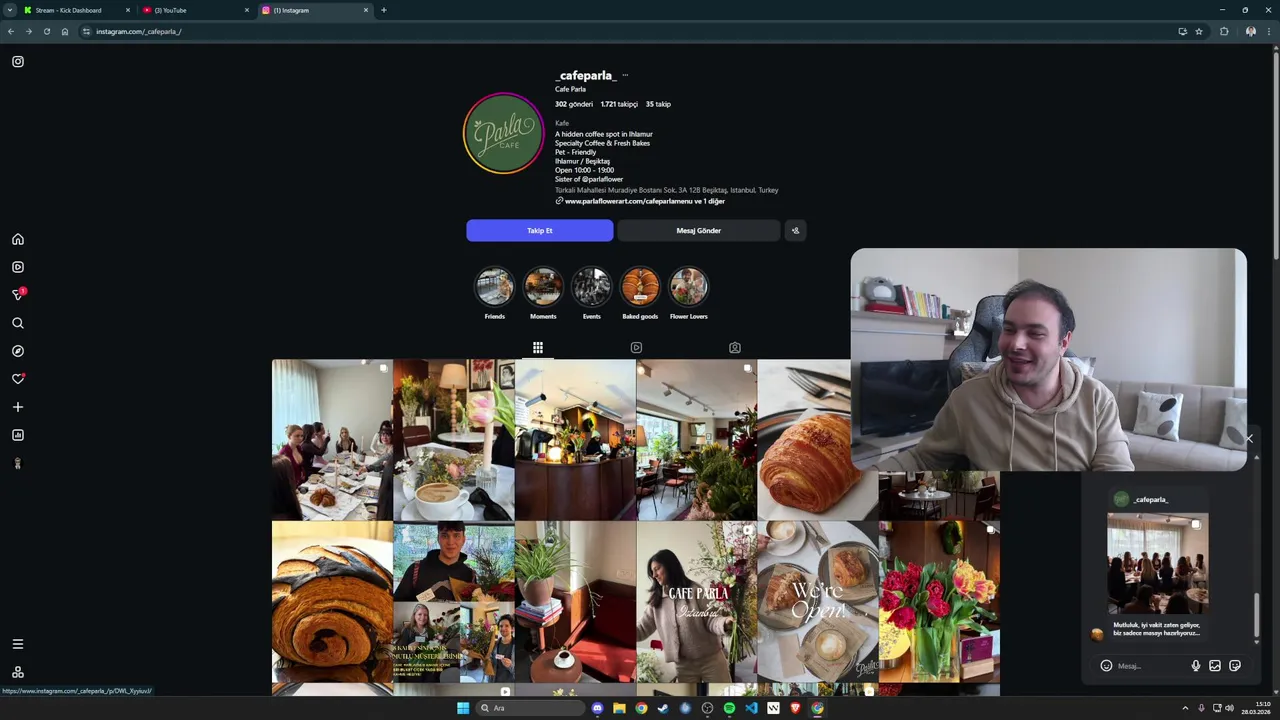Bookmark this page with the star icon
Viewport: 1280px width, 720px height.
1199,31
